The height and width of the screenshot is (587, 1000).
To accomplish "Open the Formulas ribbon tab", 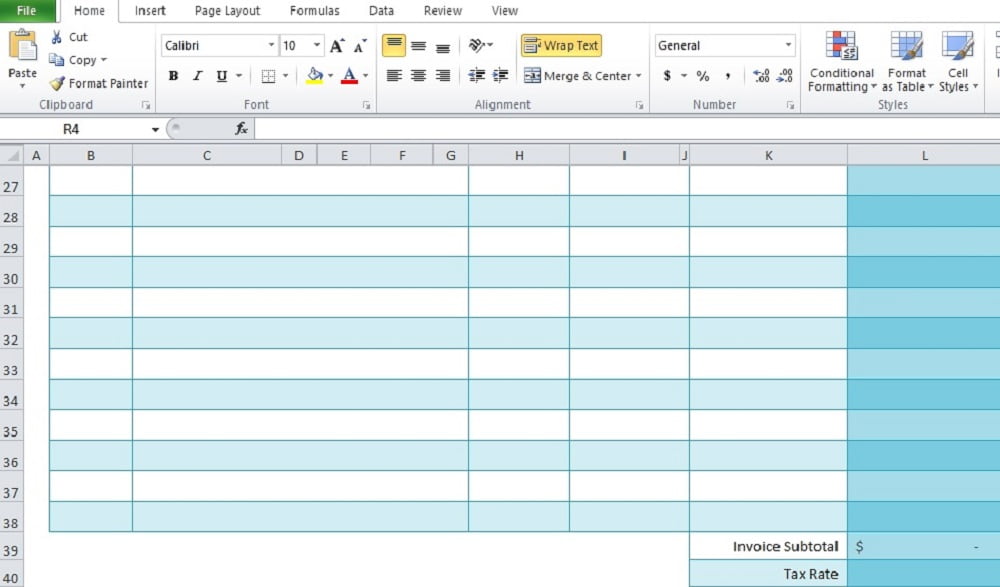I will (x=314, y=11).
